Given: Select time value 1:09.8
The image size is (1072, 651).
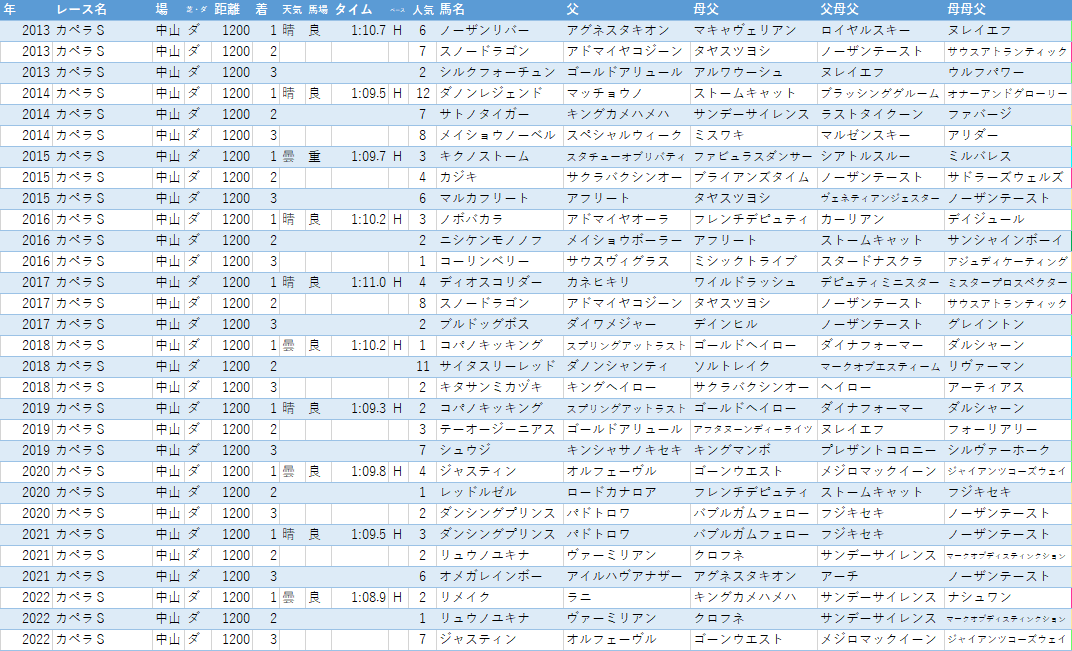Looking at the screenshot, I should pos(368,471).
